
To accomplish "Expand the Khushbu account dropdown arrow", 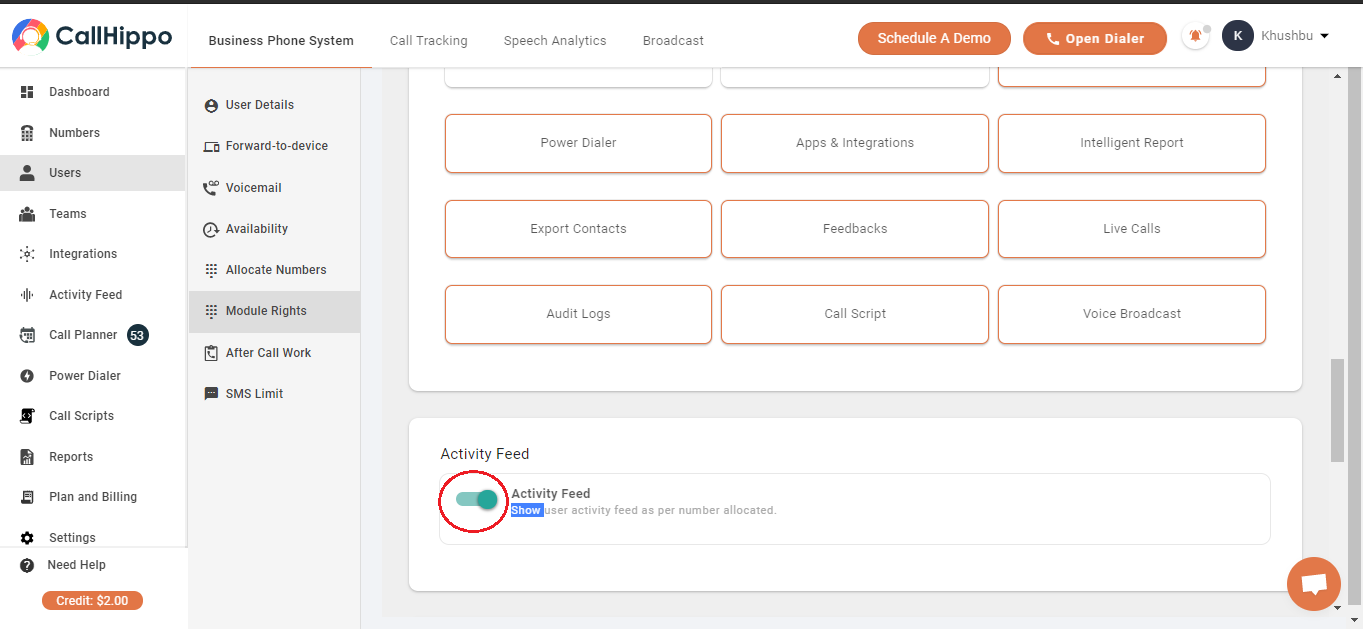I will click(x=1325, y=36).
